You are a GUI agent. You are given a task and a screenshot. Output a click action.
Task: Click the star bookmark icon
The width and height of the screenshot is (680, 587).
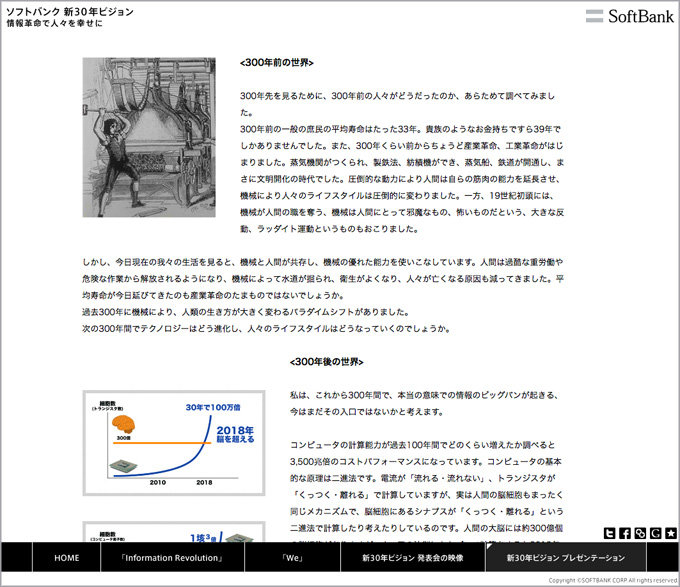(671, 533)
